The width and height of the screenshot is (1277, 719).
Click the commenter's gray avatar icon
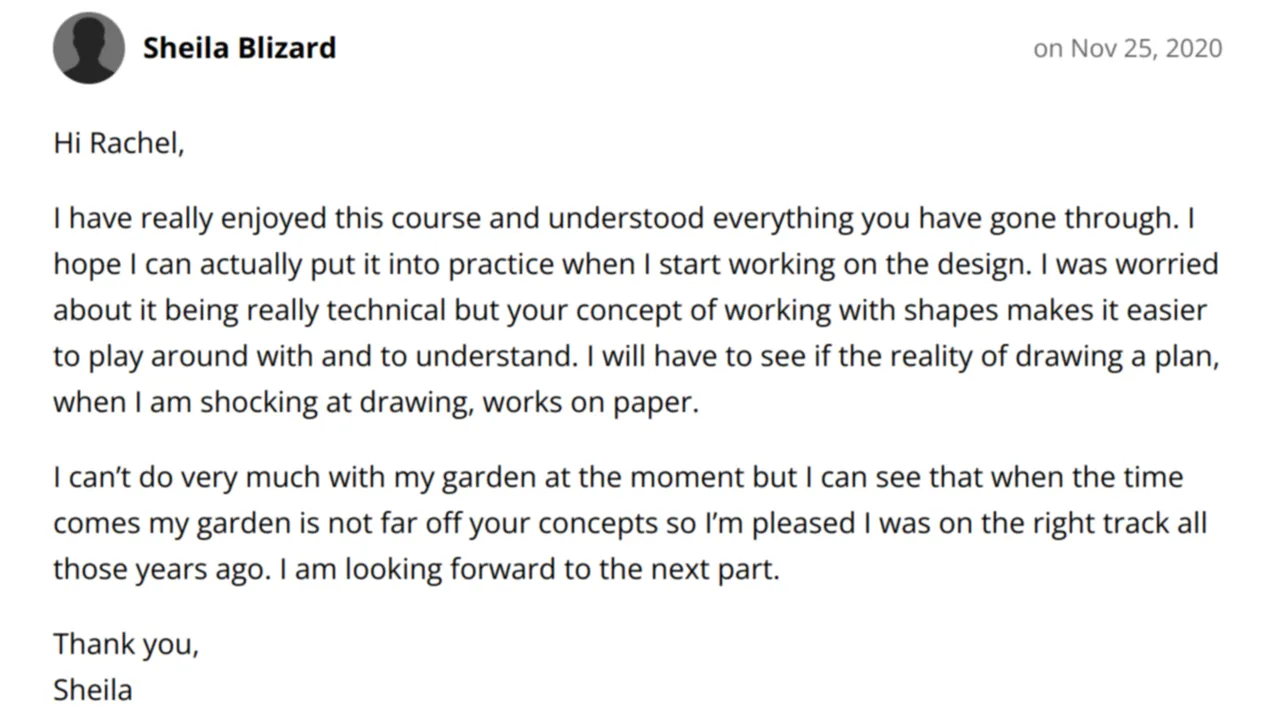[x=89, y=48]
